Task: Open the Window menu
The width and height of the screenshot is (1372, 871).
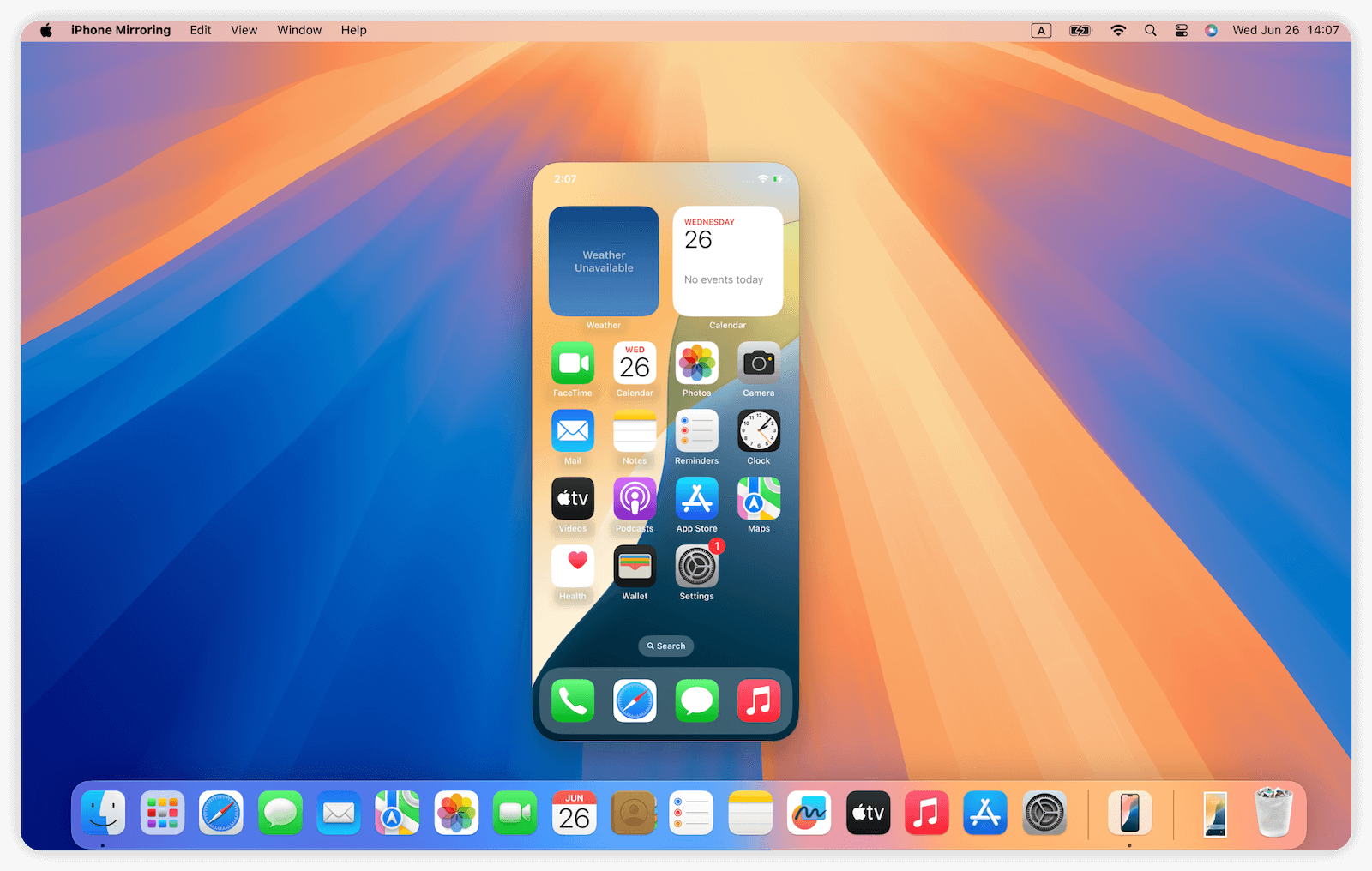Action: click(x=299, y=30)
